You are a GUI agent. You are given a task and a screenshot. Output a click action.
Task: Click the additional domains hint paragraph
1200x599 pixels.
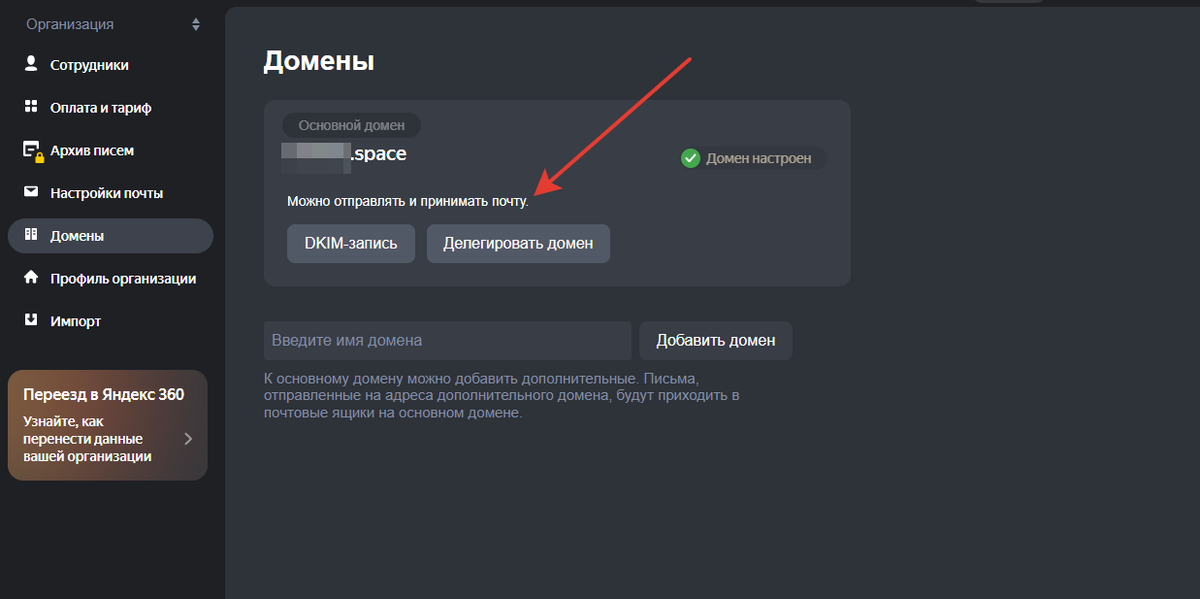[x=501, y=396]
